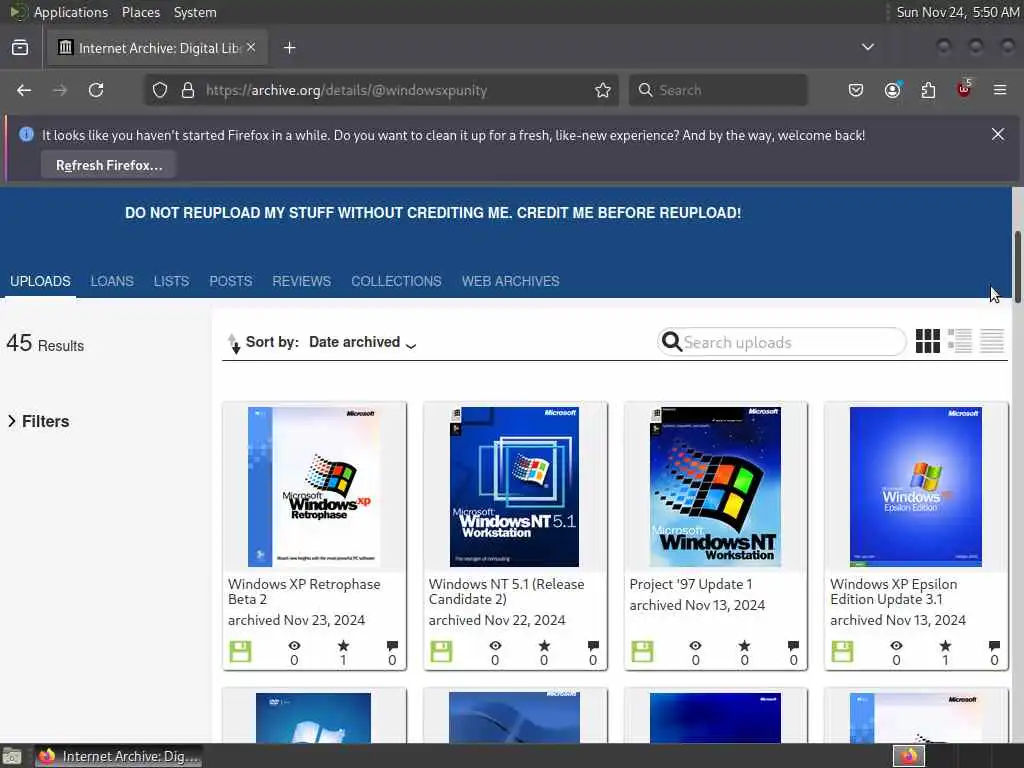Open Project '97 Update 1 title link

click(x=691, y=584)
